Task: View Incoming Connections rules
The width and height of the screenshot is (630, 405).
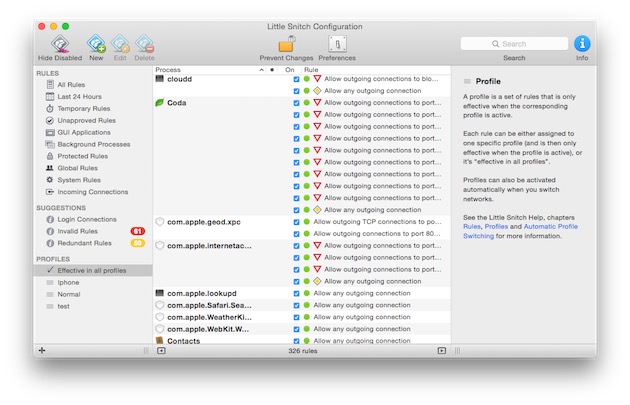Action: pyautogui.click(x=92, y=192)
